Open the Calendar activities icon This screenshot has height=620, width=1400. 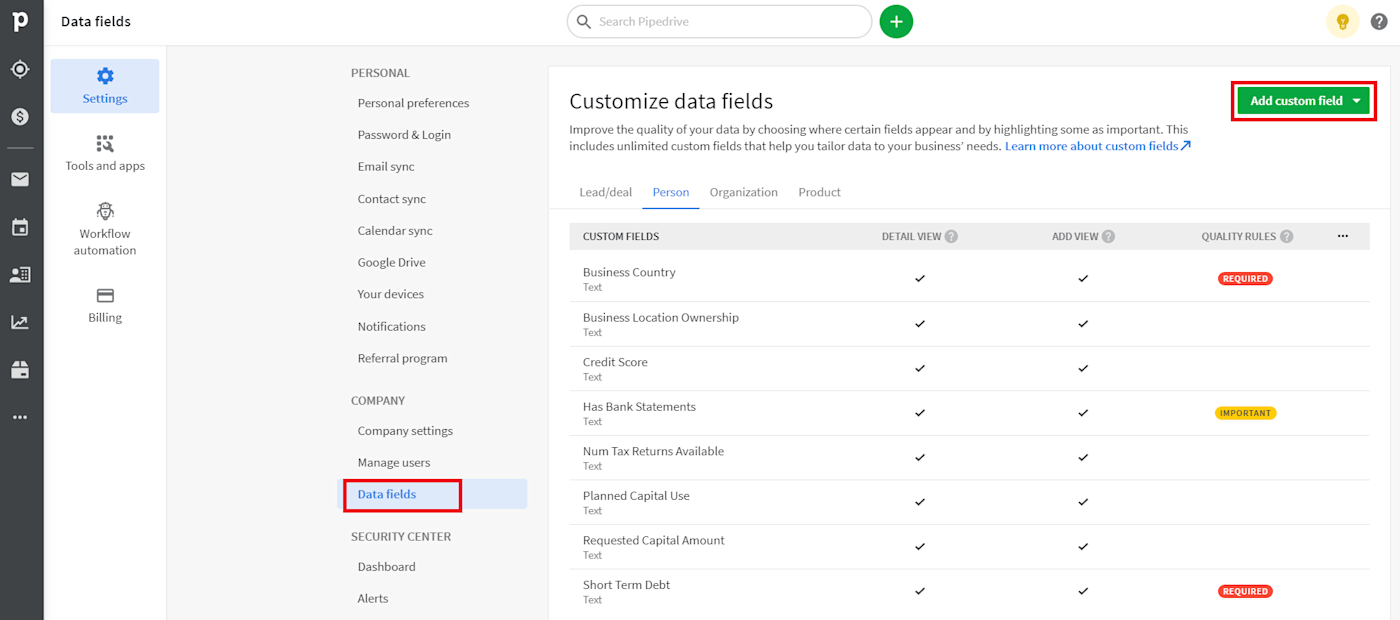[20, 227]
